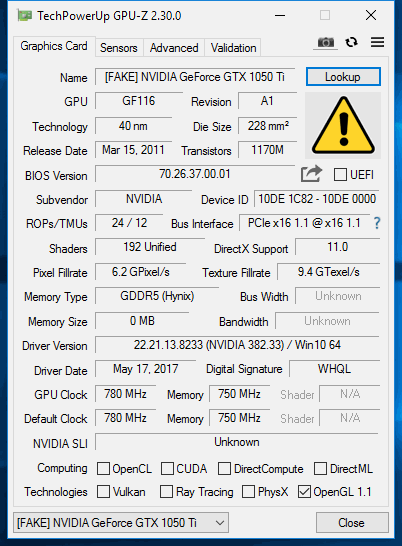Toggle the DirectCompute checkbox
Image resolution: width=402 pixels, height=546 pixels.
(224, 469)
